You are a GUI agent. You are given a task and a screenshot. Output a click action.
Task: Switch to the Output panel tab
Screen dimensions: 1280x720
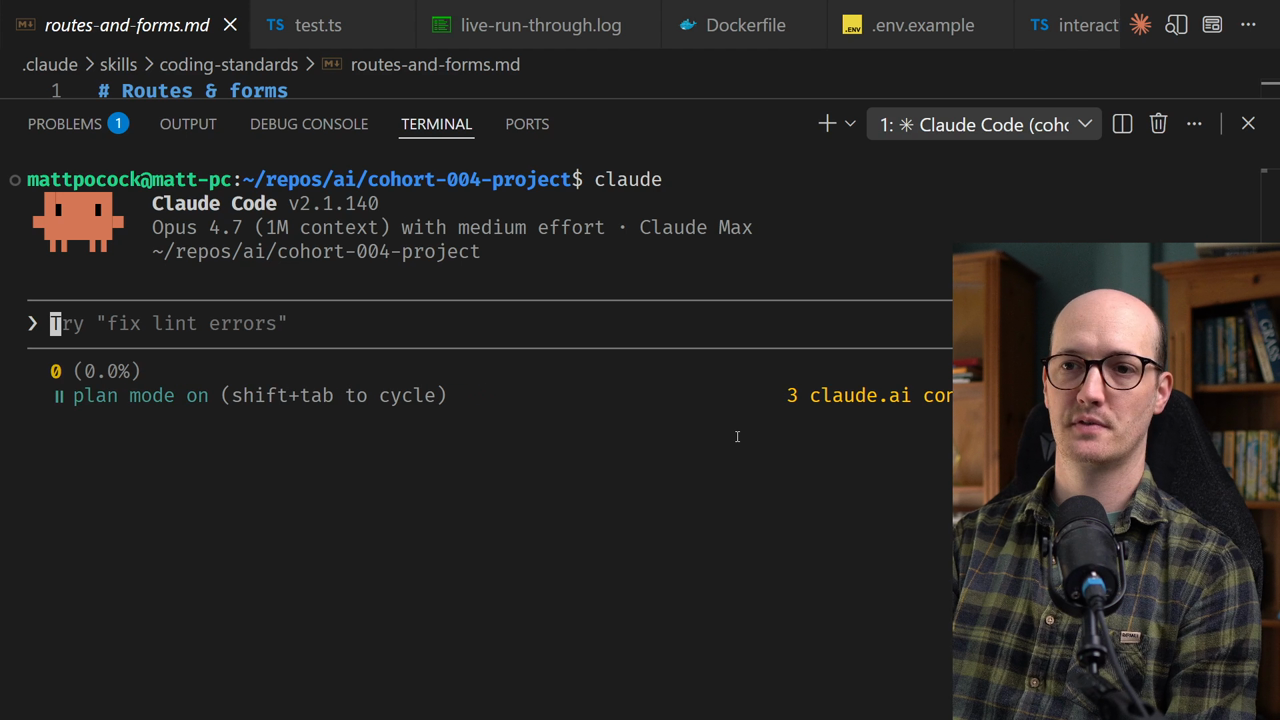tap(188, 124)
